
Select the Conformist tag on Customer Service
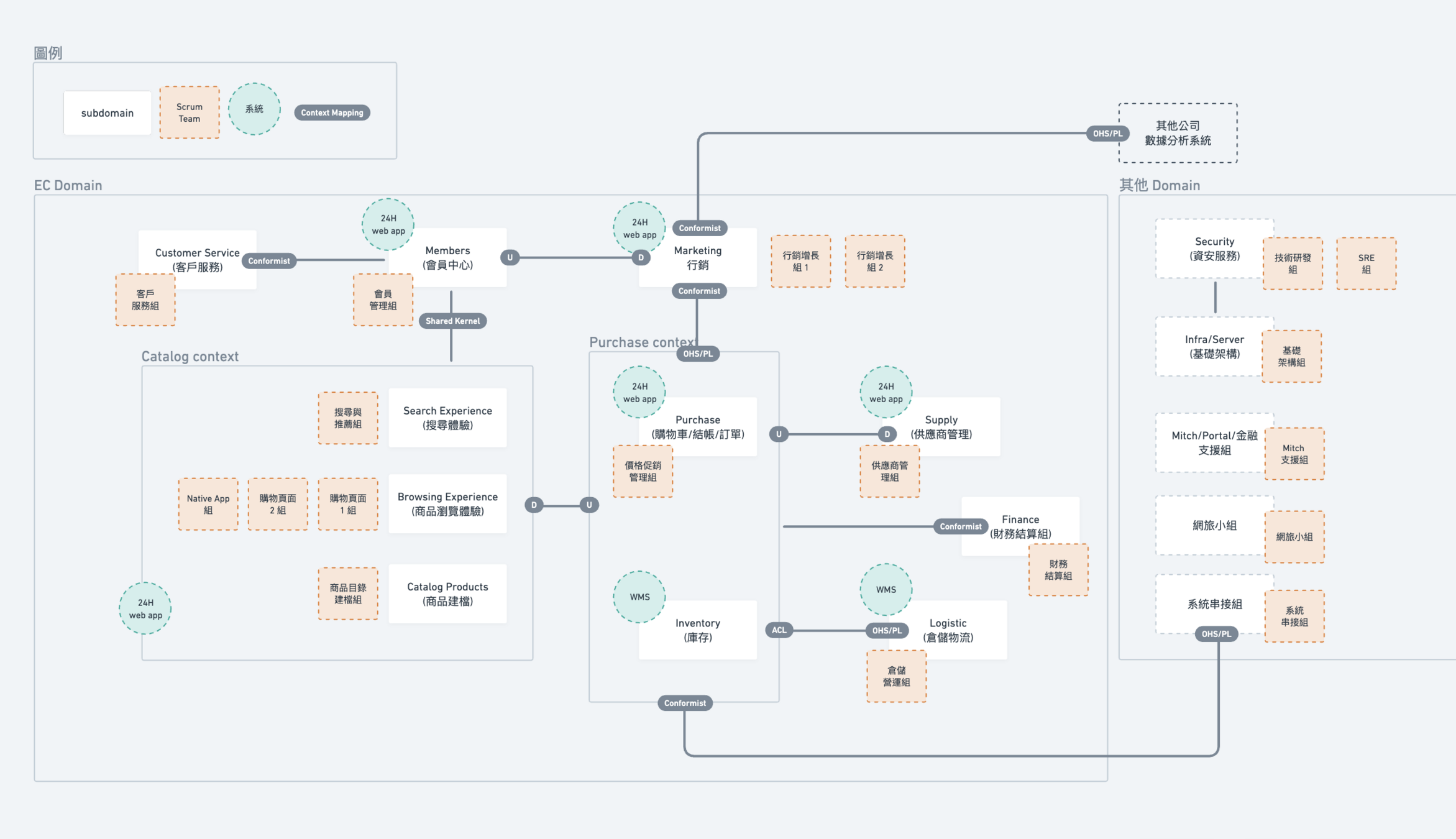[268, 261]
